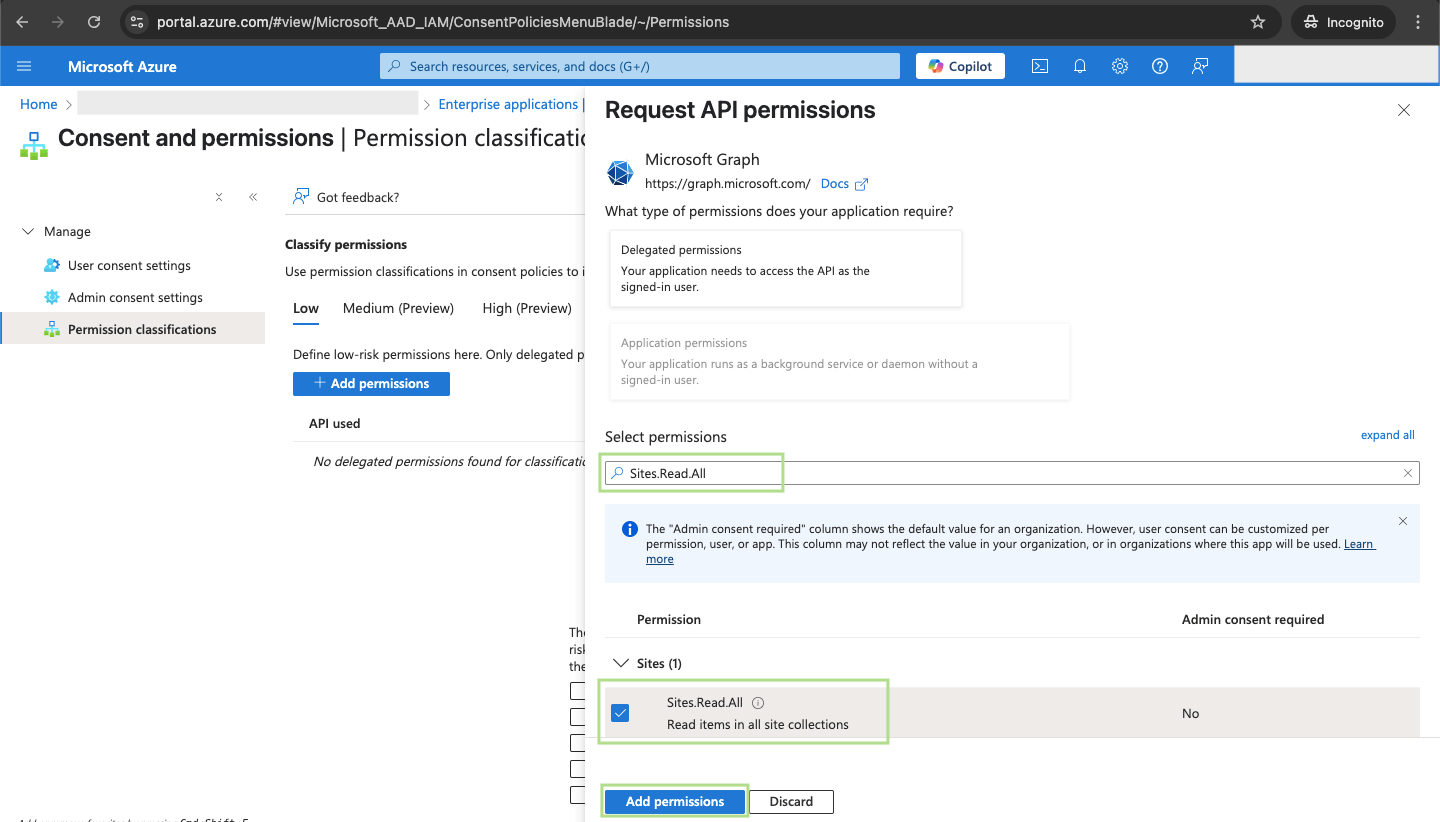
Task: Click the Sites.Read.All info icon
Action: [x=758, y=703]
